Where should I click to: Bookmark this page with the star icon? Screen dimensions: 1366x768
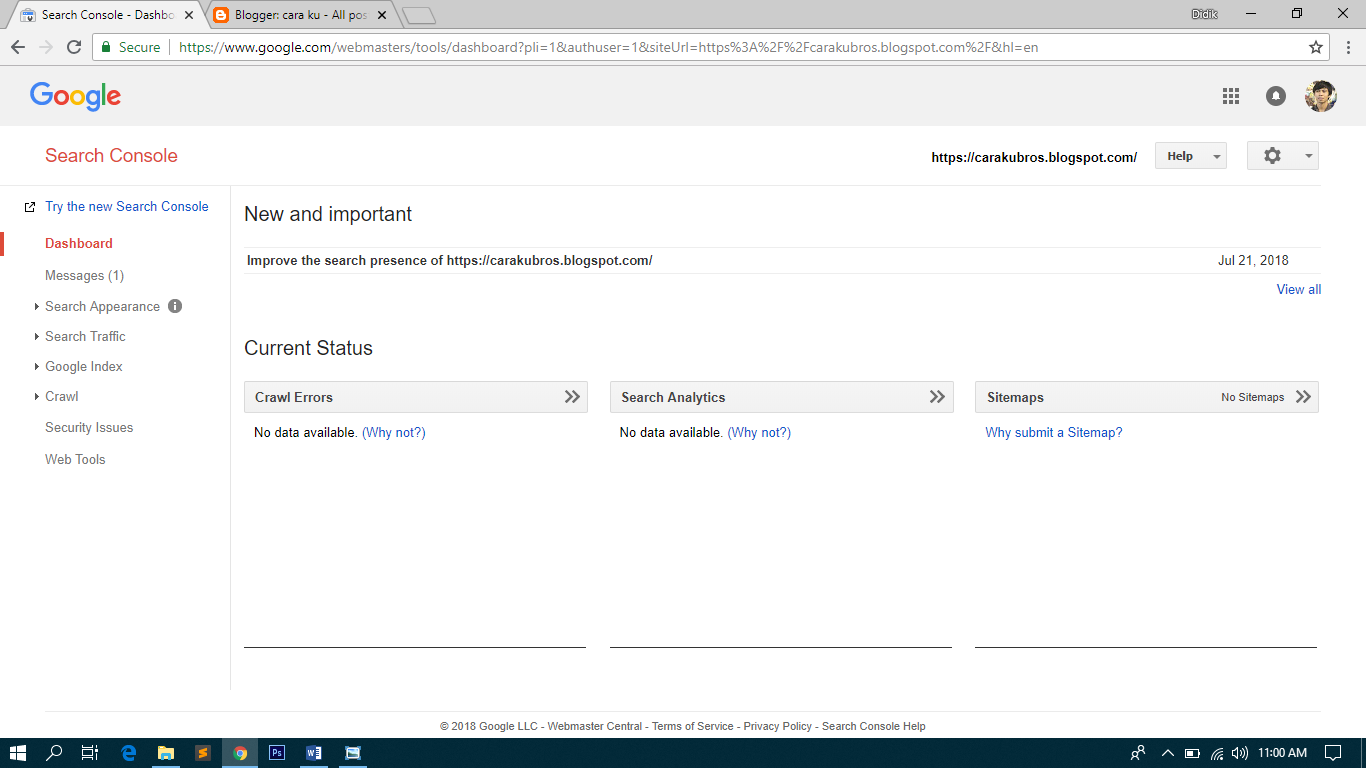pos(1316,47)
